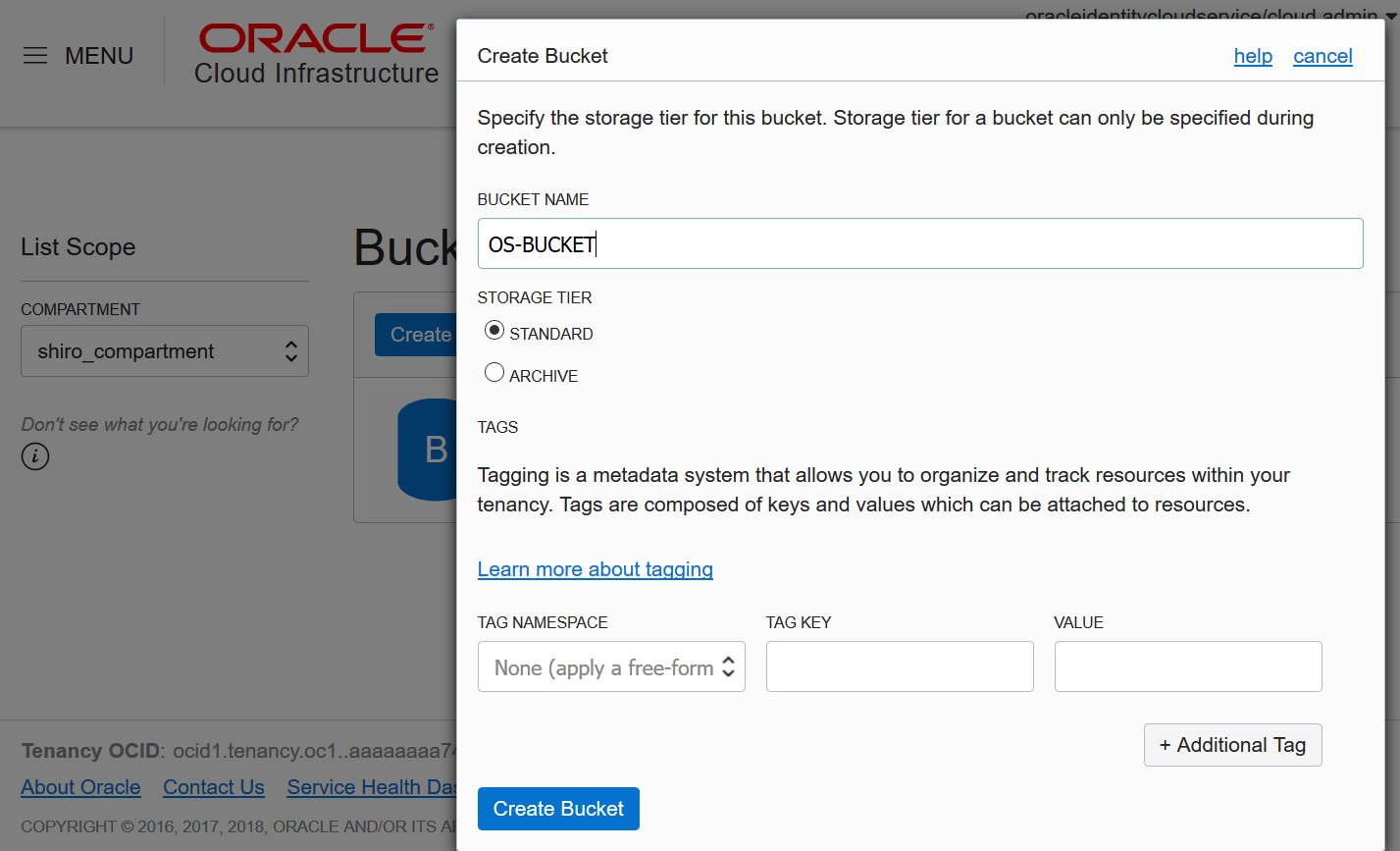Screen dimensions: 1400x851
Task: Open the shiro_compartment compartment dropdown
Action: 165,351
